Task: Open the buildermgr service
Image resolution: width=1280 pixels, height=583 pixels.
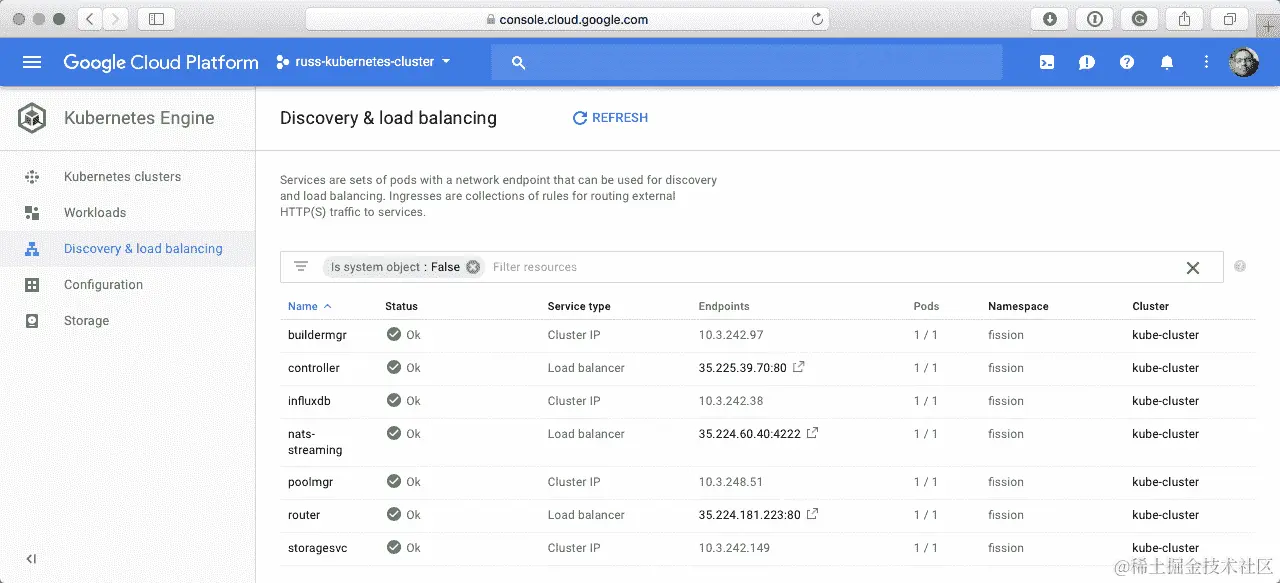Action: pos(317,335)
